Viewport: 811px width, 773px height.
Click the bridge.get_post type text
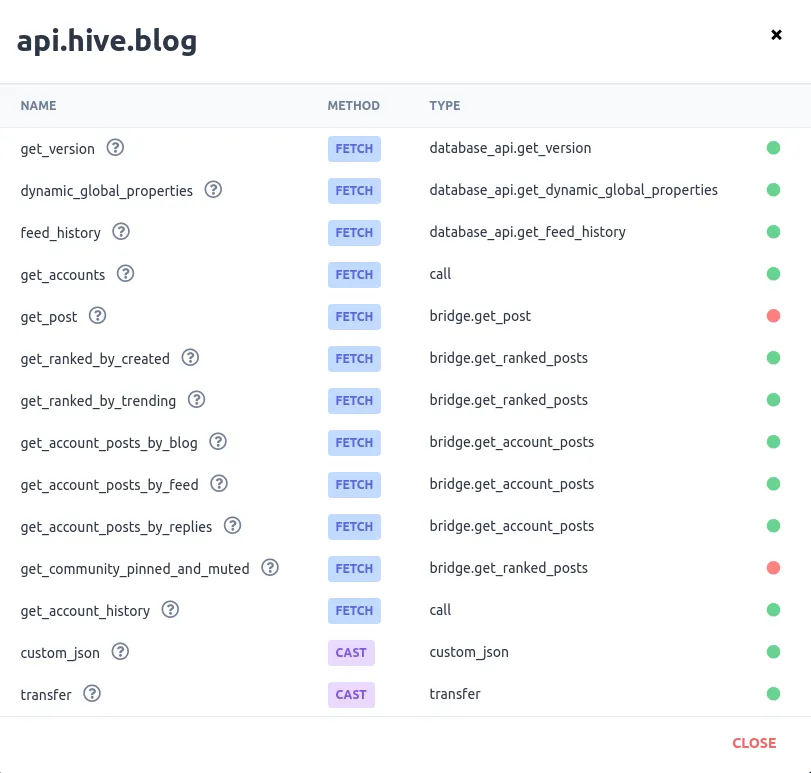pos(480,316)
